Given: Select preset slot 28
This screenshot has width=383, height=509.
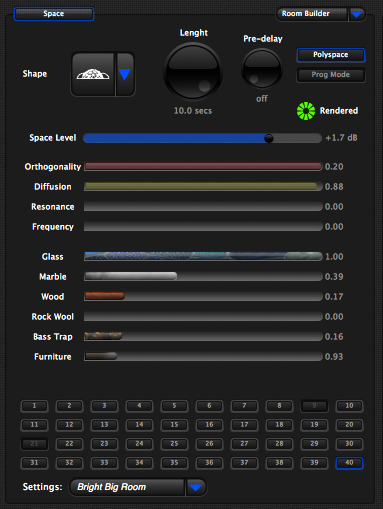Looking at the screenshot, I should (279, 444).
